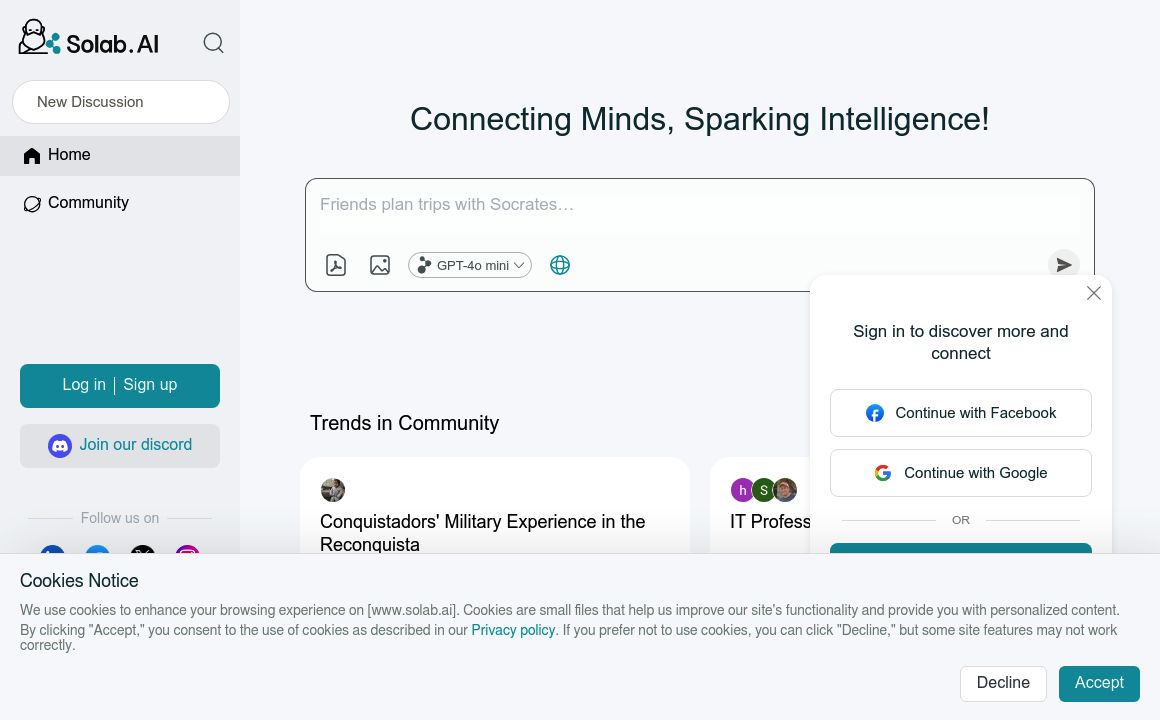The height and width of the screenshot is (720, 1160).
Task: Start a New Discussion
Action: coord(121,102)
